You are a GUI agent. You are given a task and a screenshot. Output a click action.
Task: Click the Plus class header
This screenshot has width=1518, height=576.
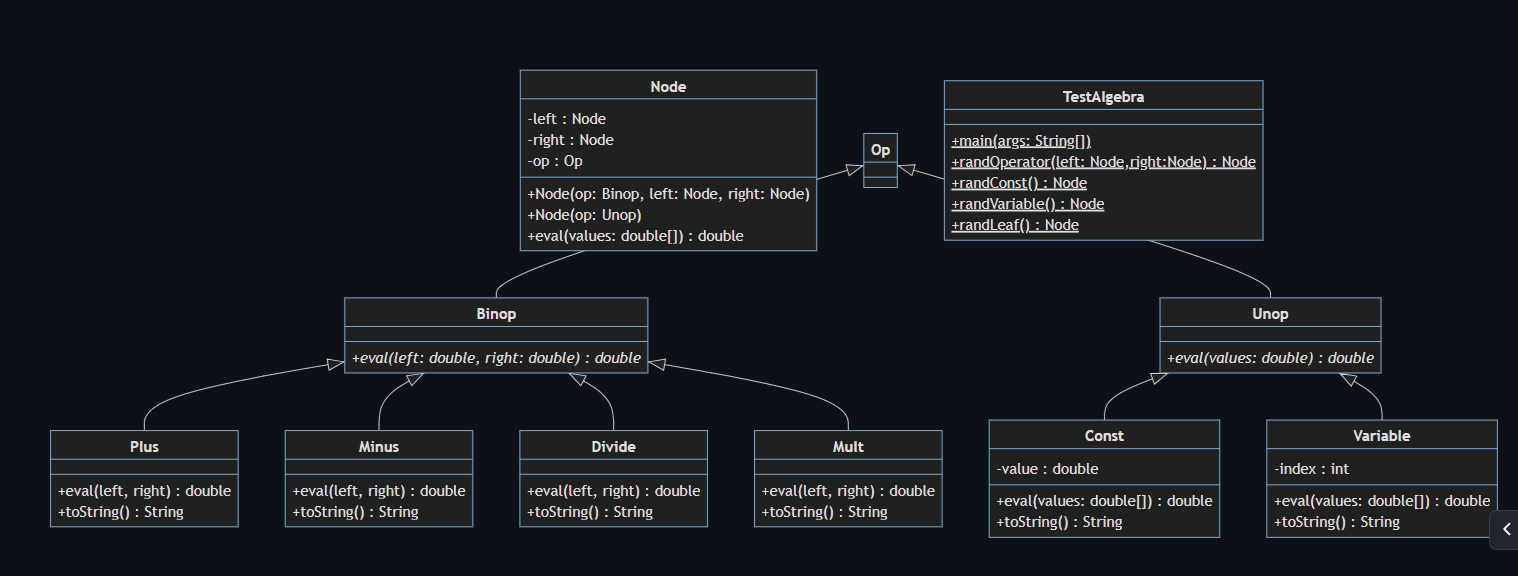[x=143, y=446]
